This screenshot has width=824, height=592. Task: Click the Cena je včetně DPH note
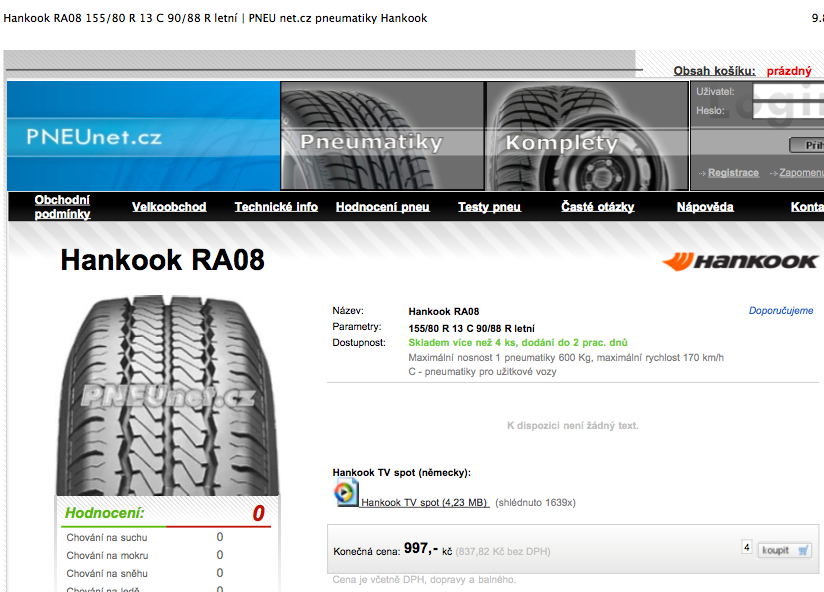click(x=424, y=580)
